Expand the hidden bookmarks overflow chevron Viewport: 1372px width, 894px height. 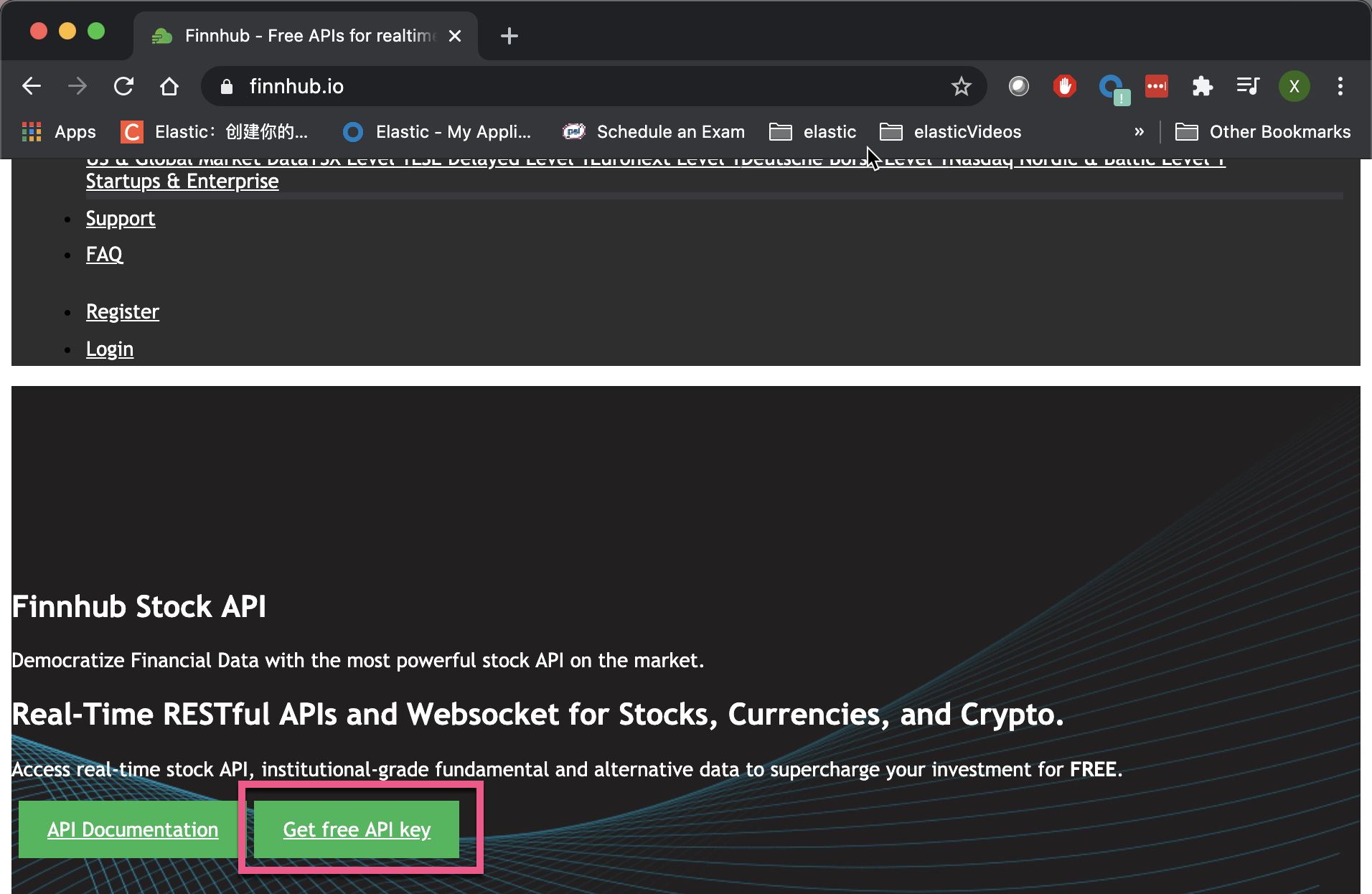point(1139,132)
